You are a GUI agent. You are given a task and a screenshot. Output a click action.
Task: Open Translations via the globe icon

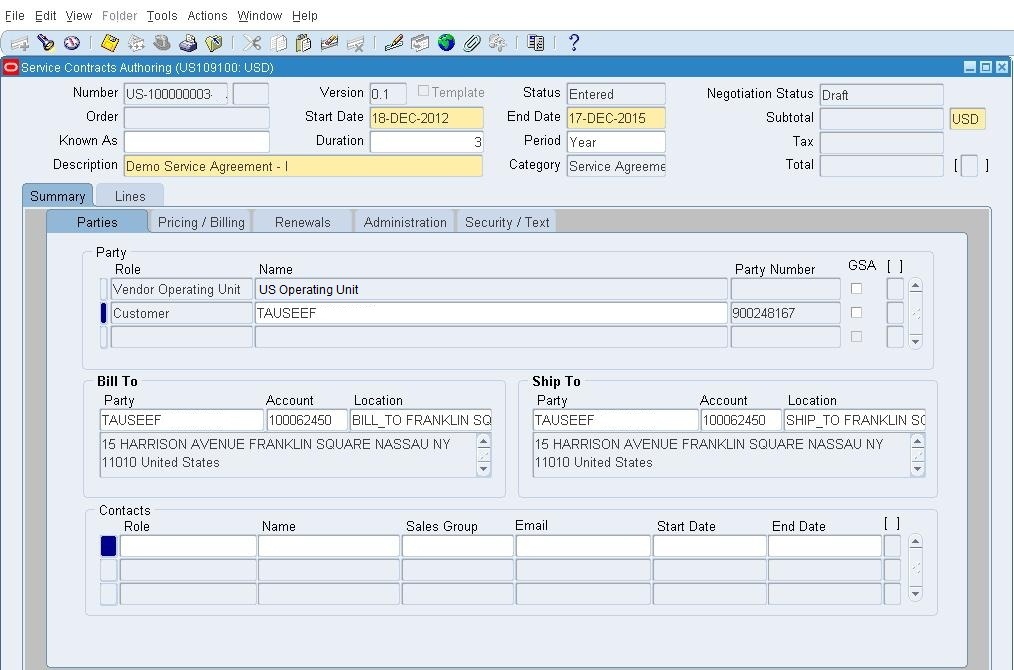tap(444, 42)
